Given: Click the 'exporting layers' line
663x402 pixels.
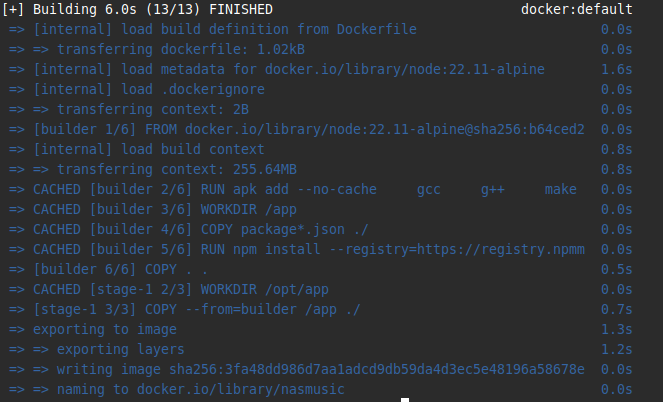Looking at the screenshot, I should pos(121,349).
